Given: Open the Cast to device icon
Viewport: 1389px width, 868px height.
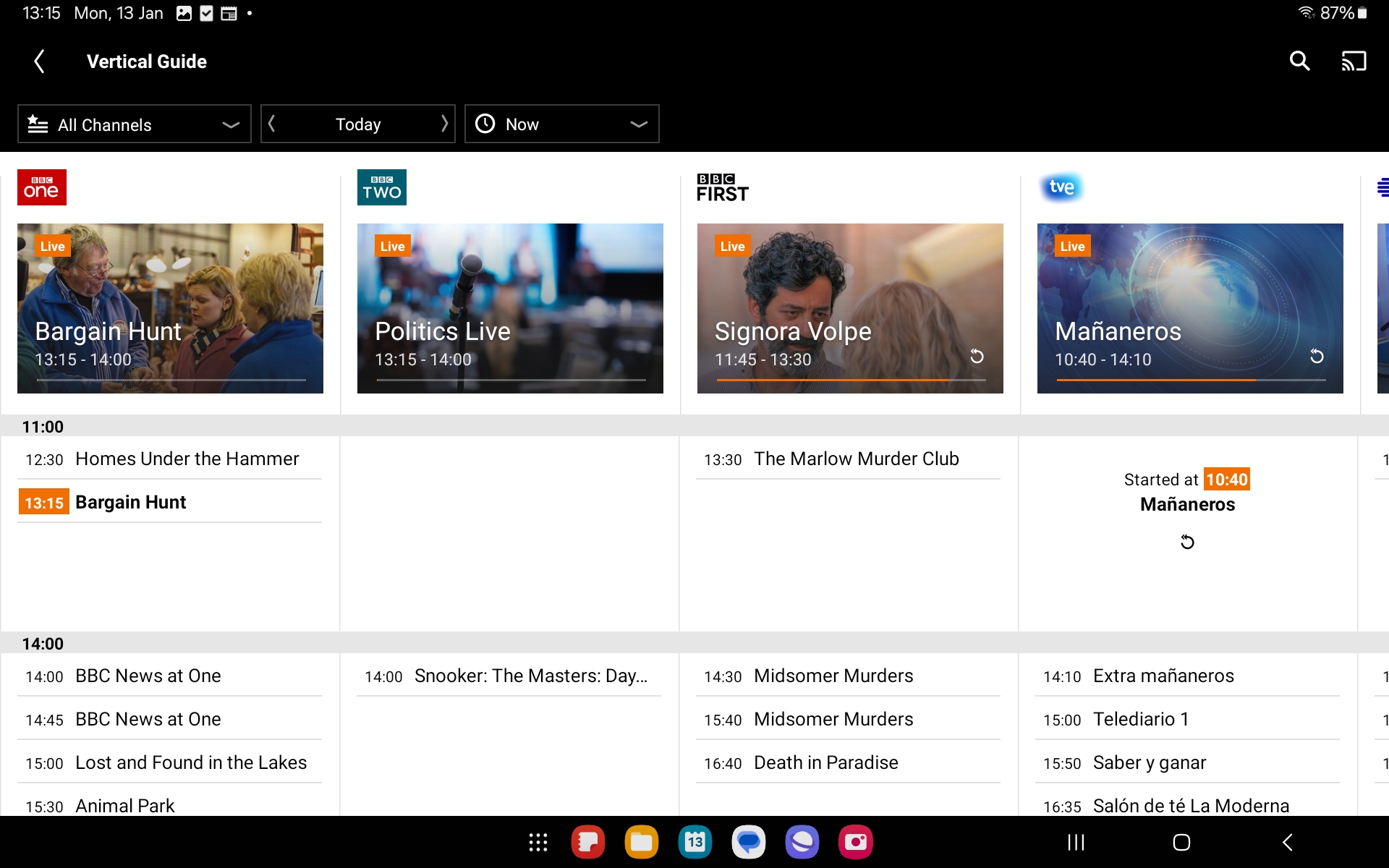Looking at the screenshot, I should click(1354, 61).
